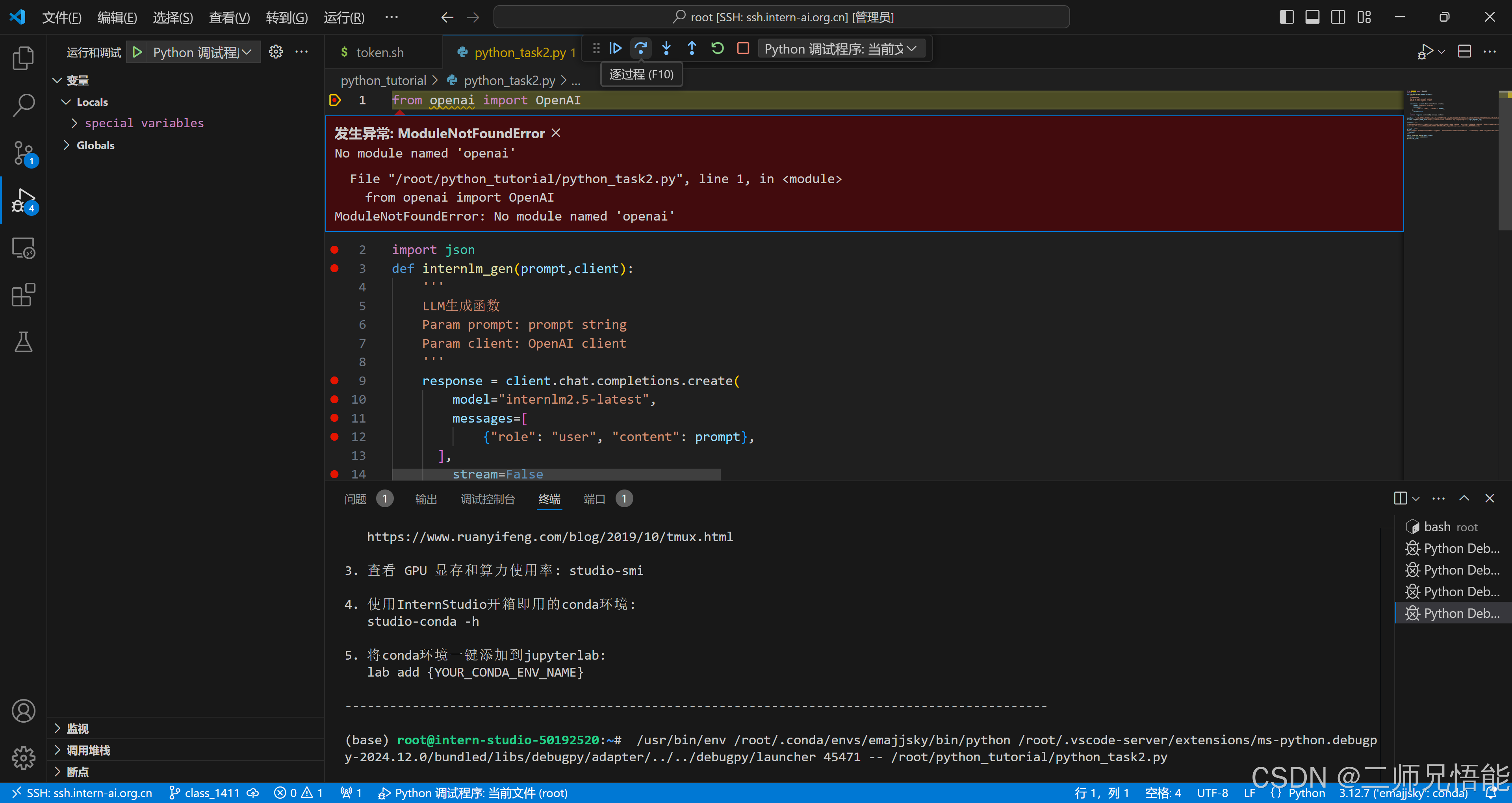Open the Testing flask view
The width and height of the screenshot is (1512, 803).
(24, 342)
